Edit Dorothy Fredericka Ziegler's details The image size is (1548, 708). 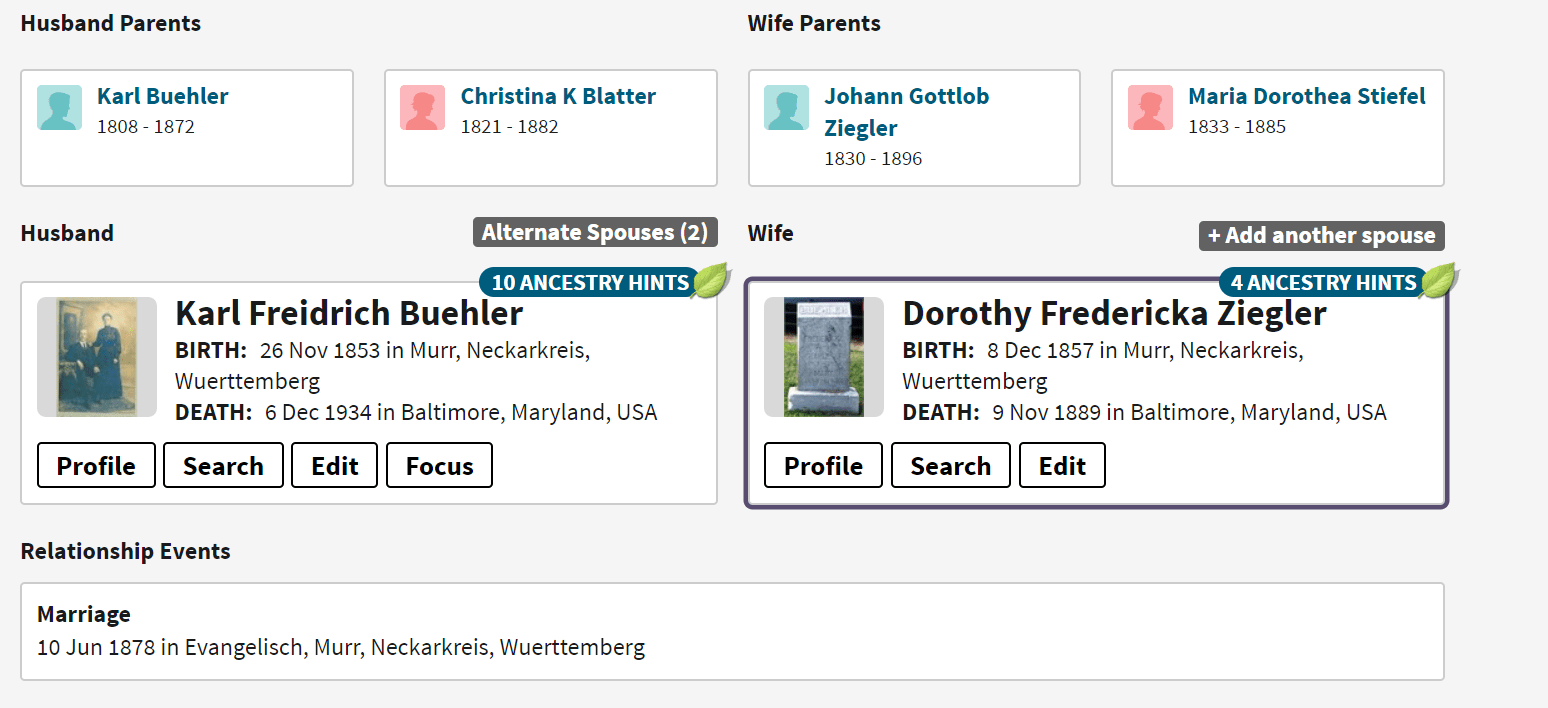(1061, 464)
